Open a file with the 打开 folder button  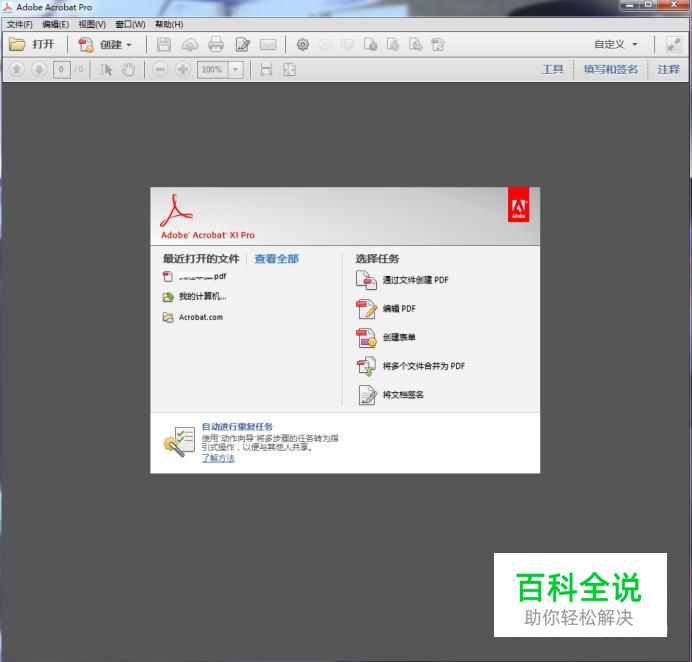click(x=31, y=44)
